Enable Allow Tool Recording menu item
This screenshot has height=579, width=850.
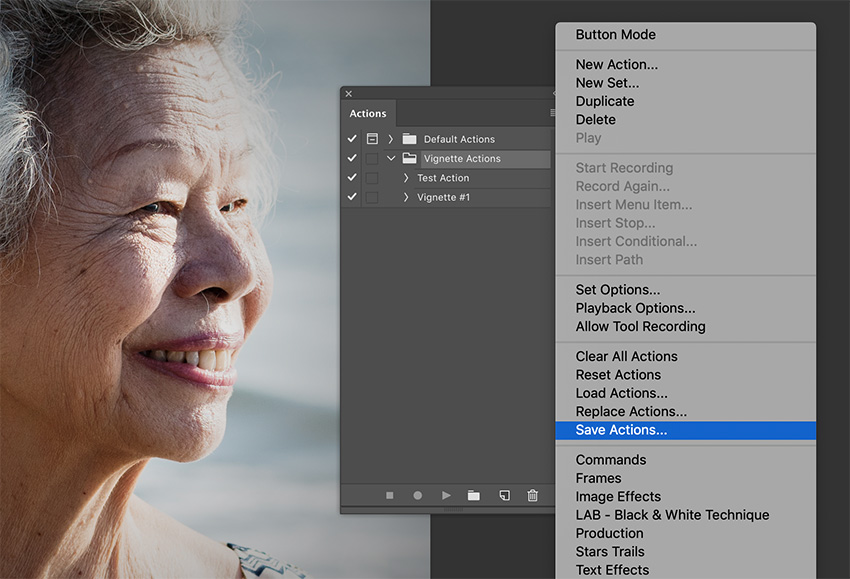686,327
